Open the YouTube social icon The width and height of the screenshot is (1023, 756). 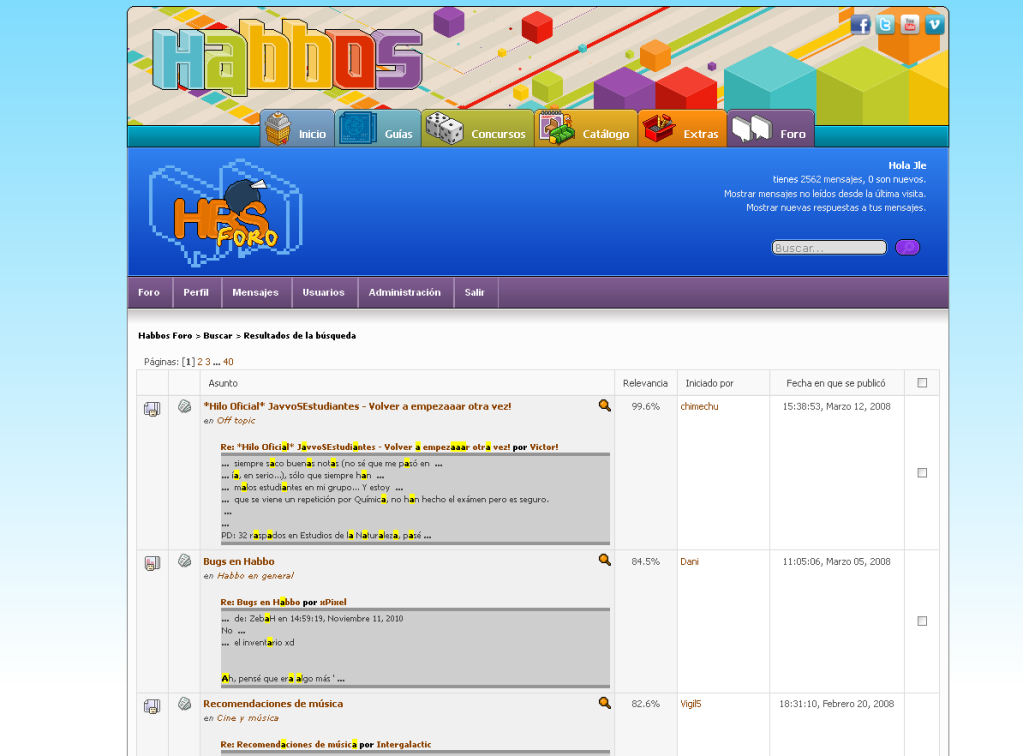(910, 25)
